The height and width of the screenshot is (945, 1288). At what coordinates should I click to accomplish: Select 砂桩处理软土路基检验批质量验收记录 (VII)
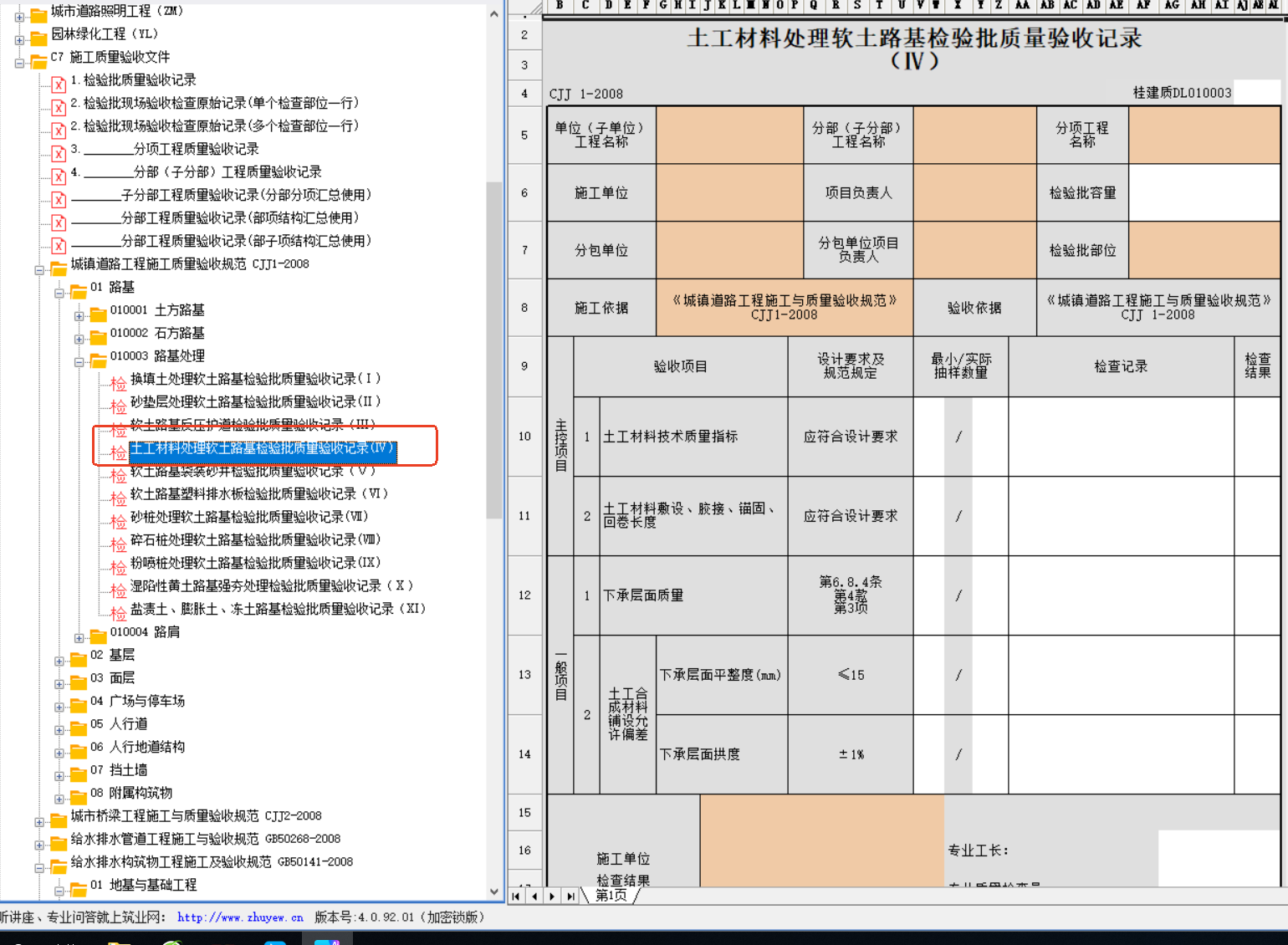click(x=249, y=517)
